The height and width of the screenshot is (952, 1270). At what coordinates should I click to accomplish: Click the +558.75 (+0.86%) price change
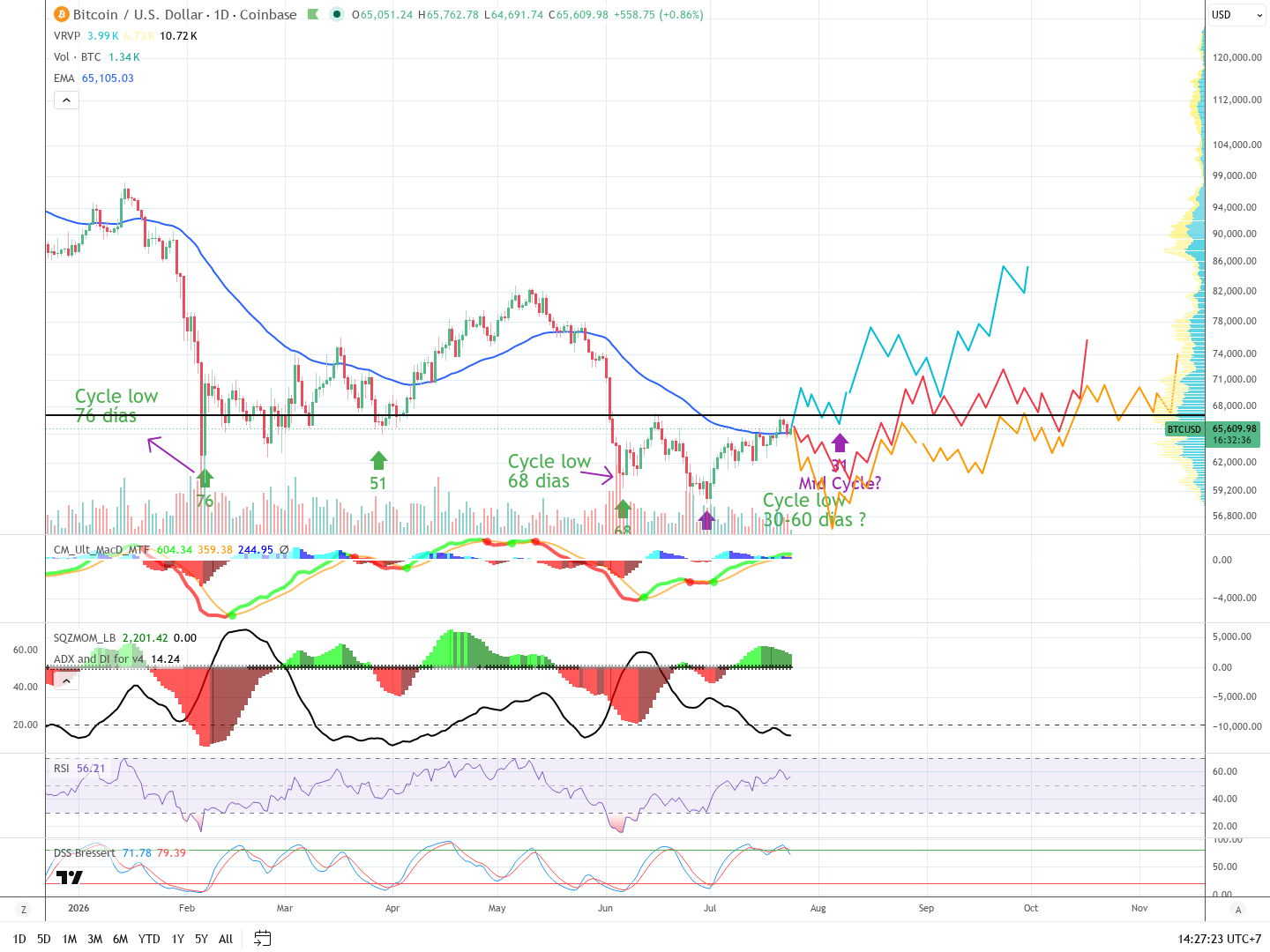coord(659,15)
